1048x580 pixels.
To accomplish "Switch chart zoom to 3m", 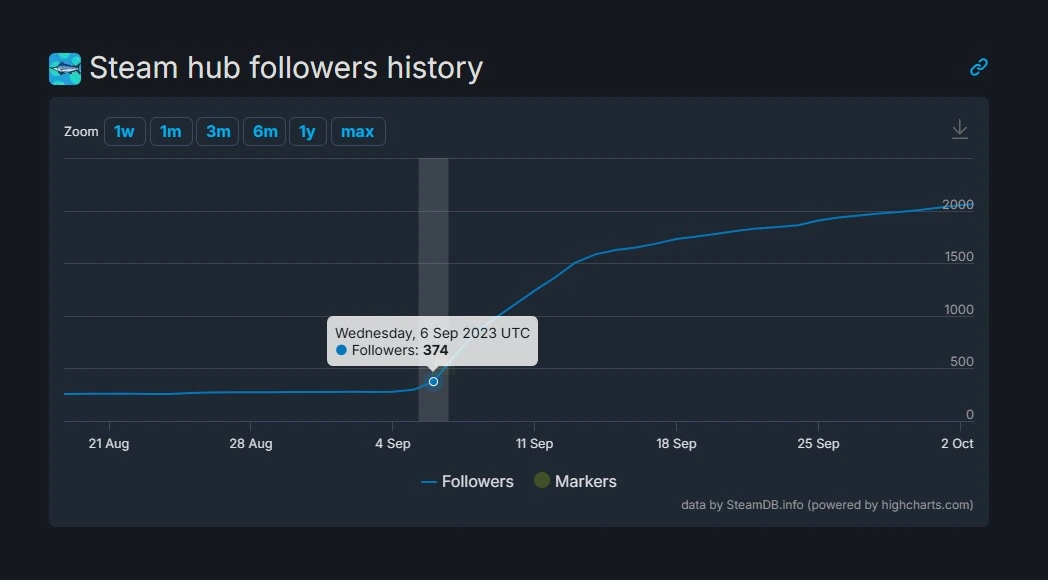I will coord(218,132).
